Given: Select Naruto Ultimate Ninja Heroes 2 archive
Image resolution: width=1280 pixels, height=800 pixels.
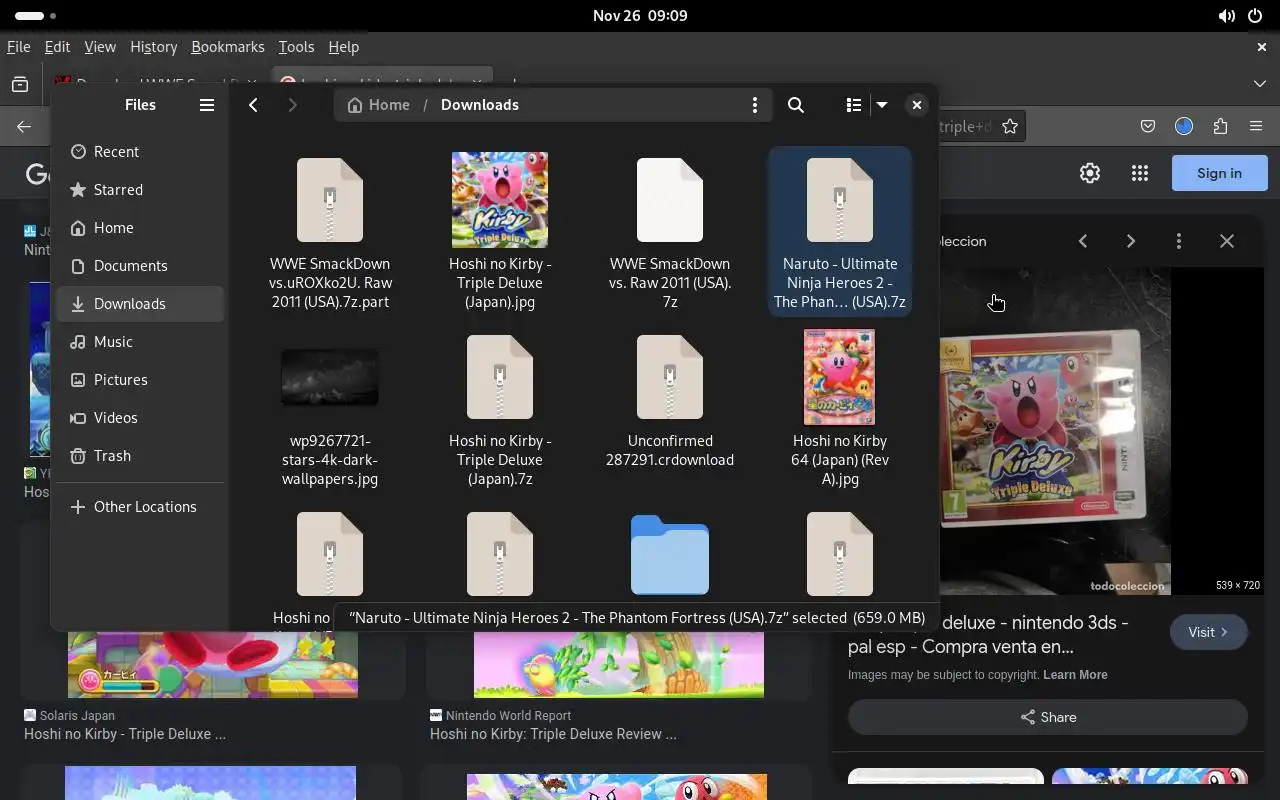Looking at the screenshot, I should point(840,232).
